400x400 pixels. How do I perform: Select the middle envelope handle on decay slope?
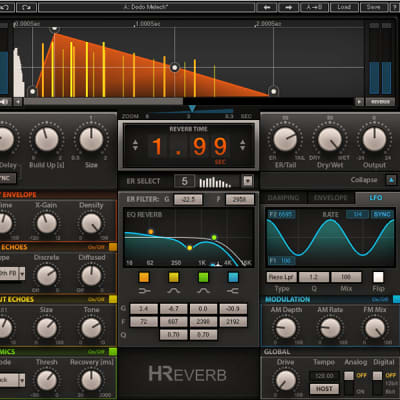tap(175, 68)
